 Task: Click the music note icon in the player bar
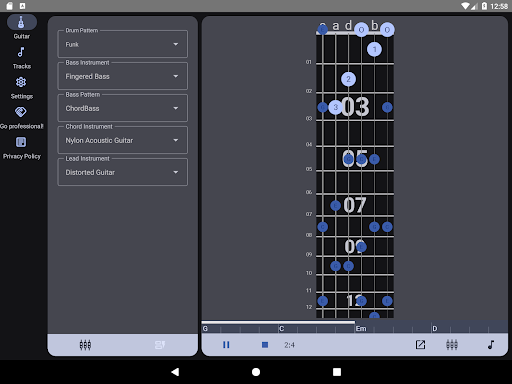pos(491,345)
